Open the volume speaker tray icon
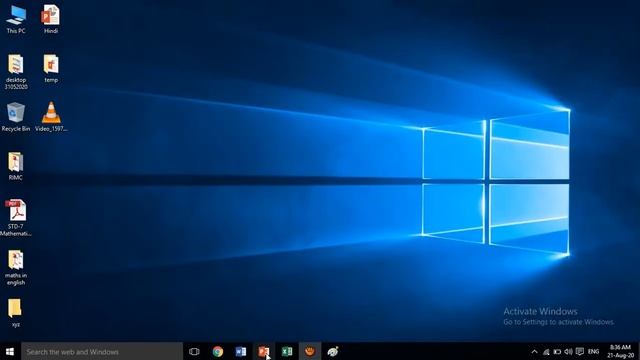The width and height of the screenshot is (640, 360). tap(568, 351)
